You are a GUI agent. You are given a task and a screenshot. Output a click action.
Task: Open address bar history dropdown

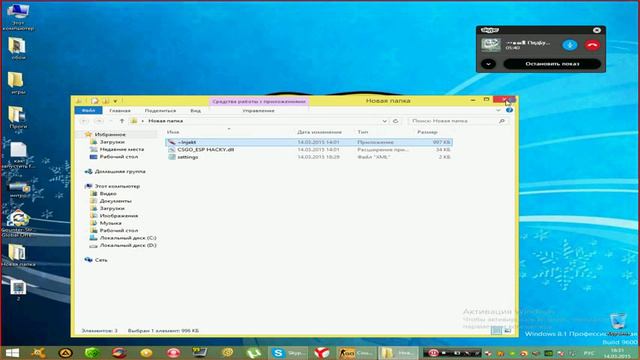pos(384,121)
